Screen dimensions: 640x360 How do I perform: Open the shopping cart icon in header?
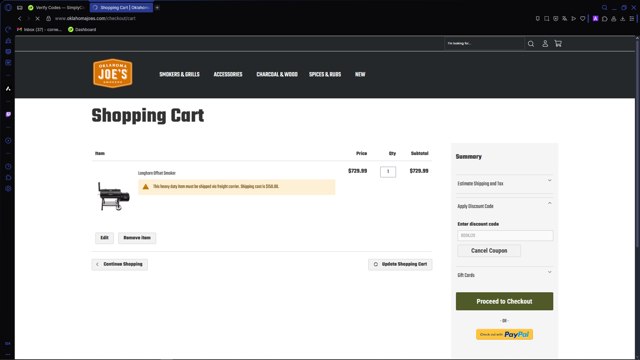(x=558, y=44)
